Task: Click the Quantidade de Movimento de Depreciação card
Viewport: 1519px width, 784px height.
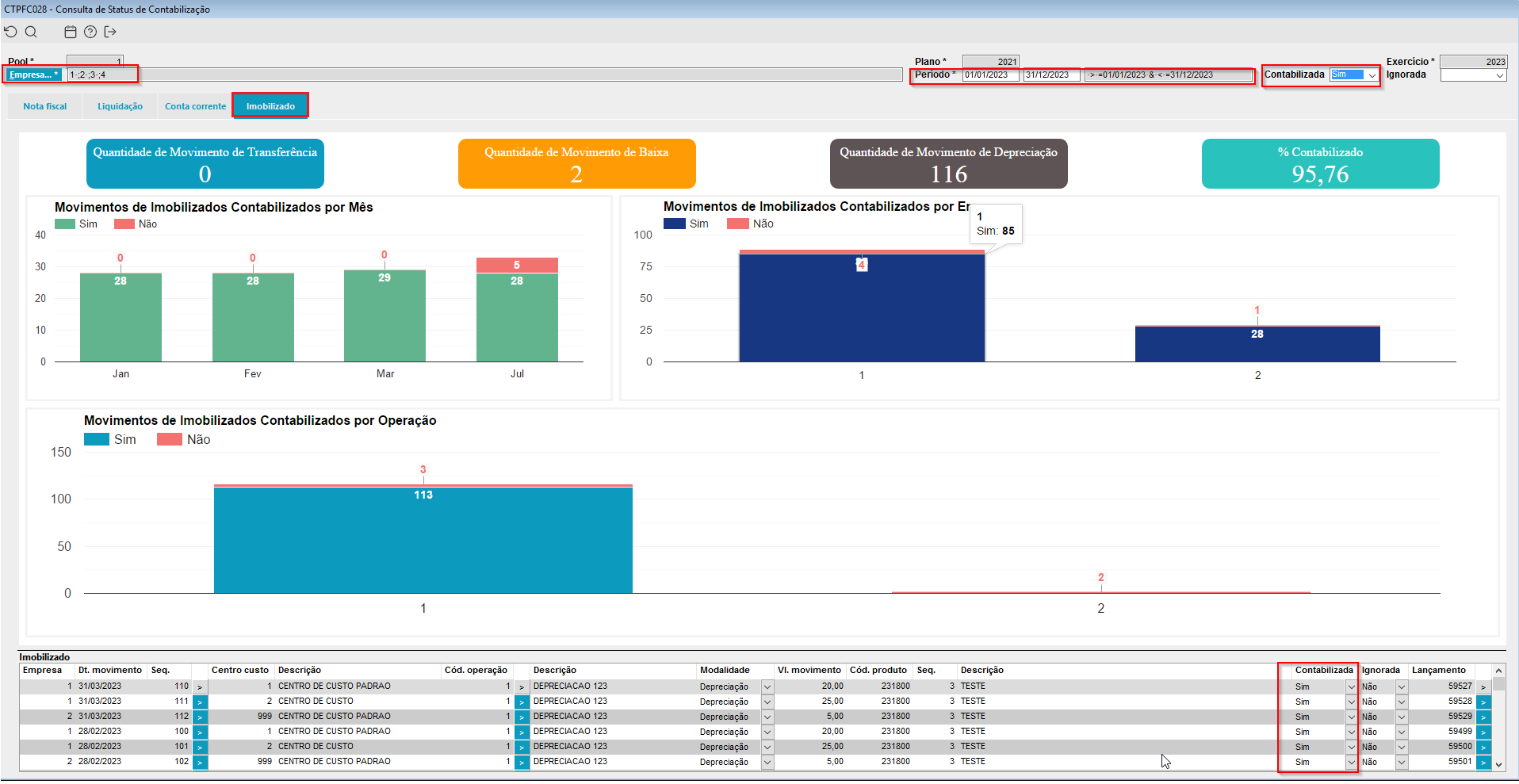Action: point(948,164)
